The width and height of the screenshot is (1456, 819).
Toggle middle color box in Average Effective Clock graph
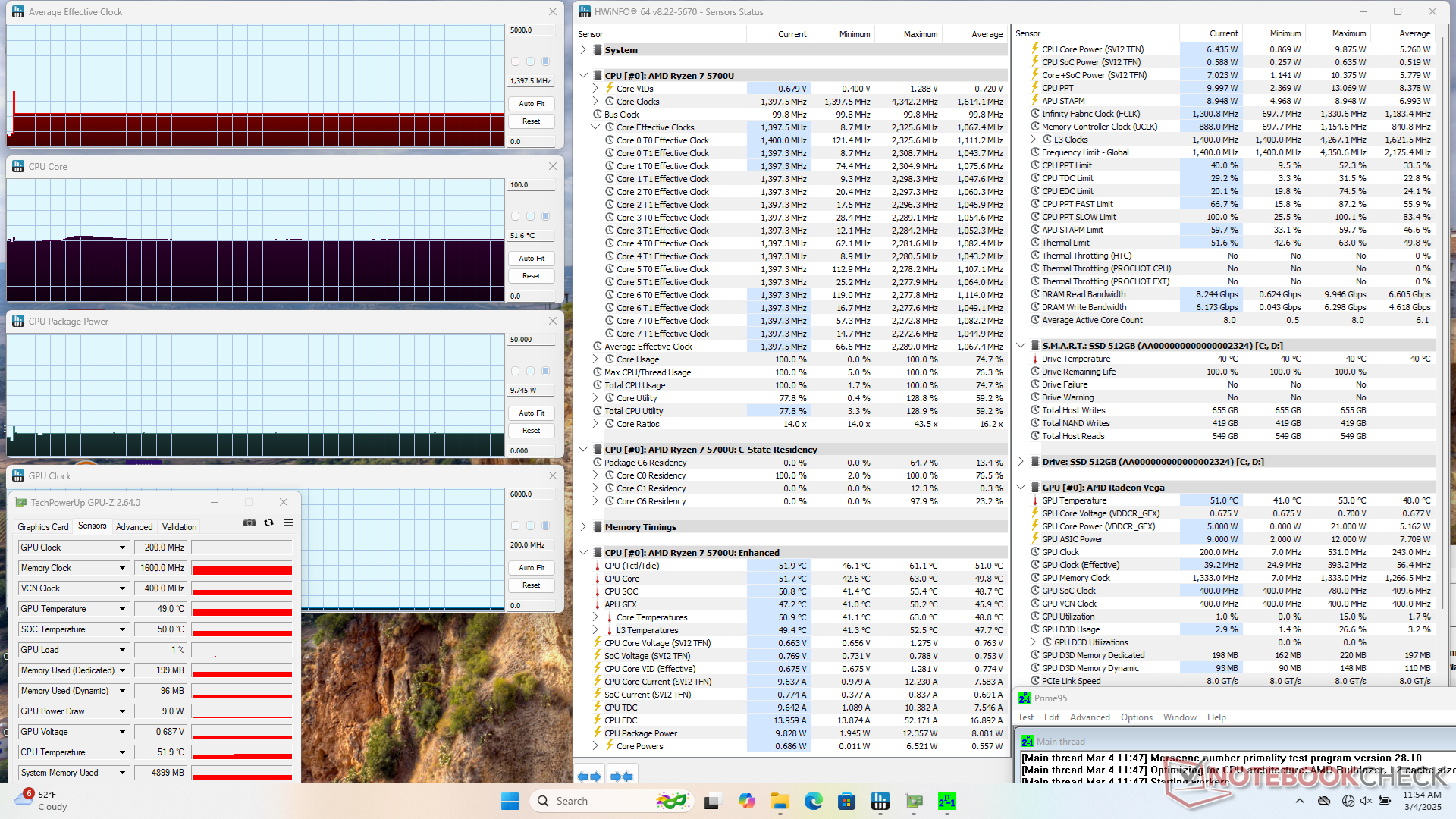(x=530, y=61)
